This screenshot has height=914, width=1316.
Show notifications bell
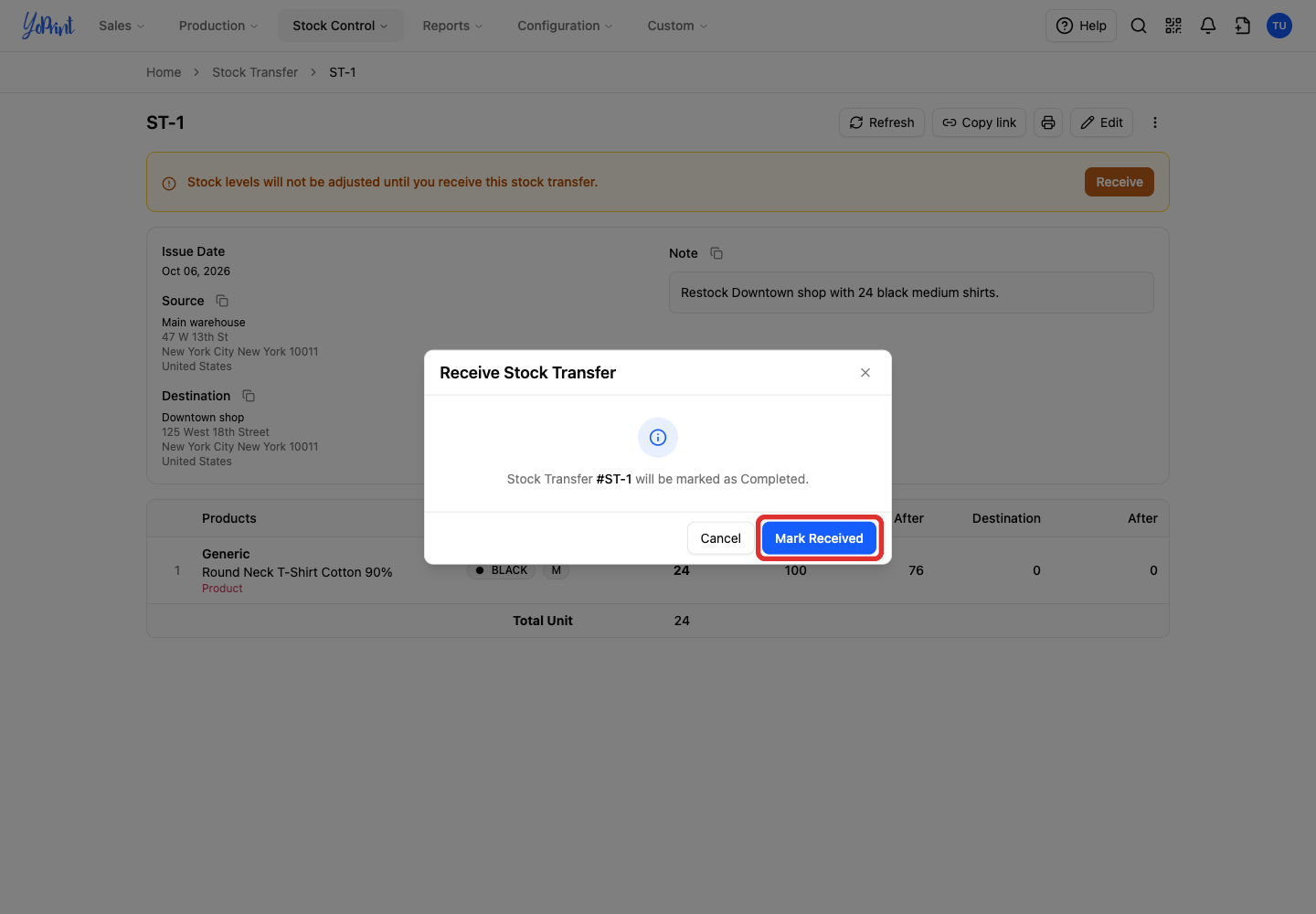(x=1208, y=26)
